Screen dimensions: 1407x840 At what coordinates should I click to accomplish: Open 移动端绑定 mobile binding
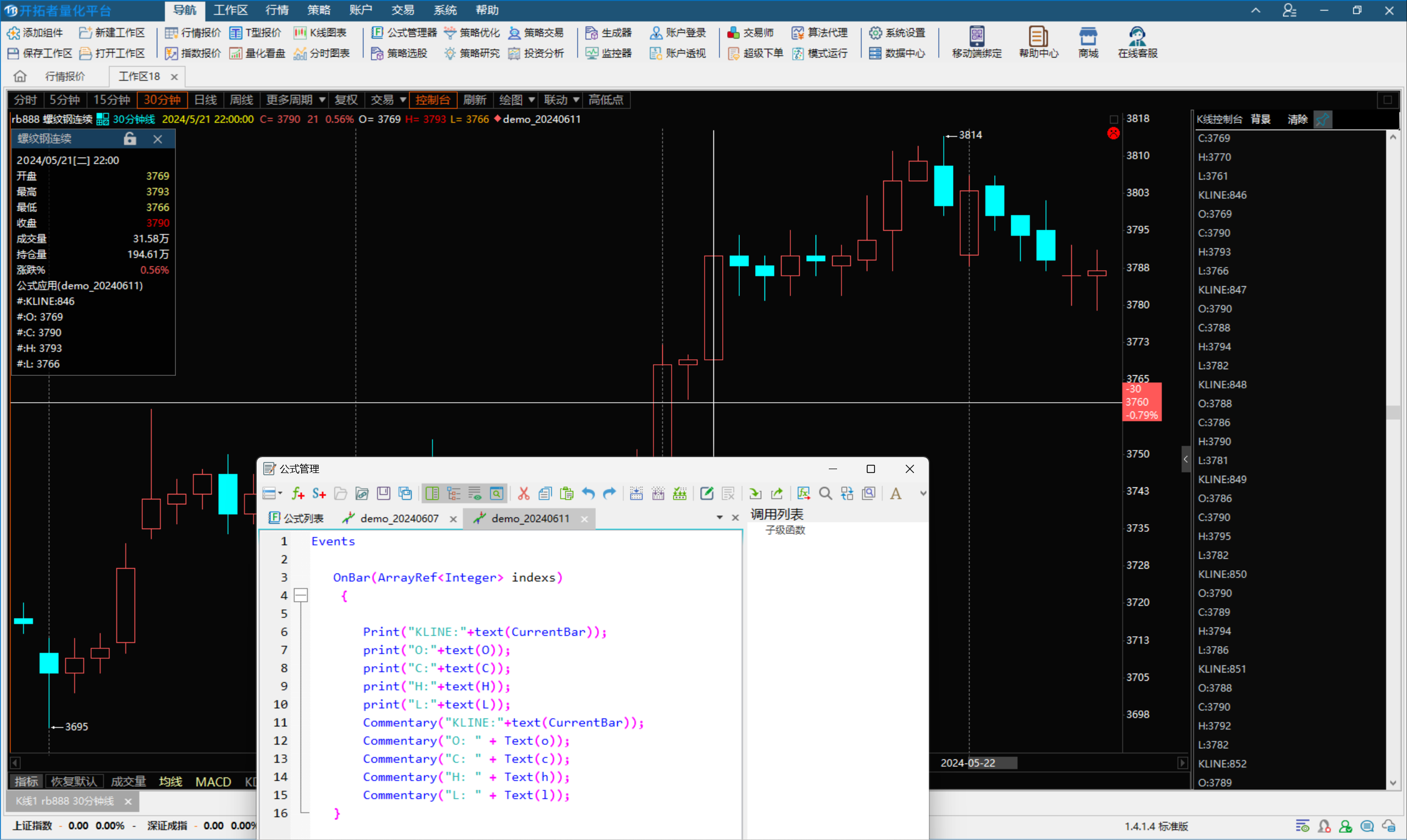pos(977,42)
